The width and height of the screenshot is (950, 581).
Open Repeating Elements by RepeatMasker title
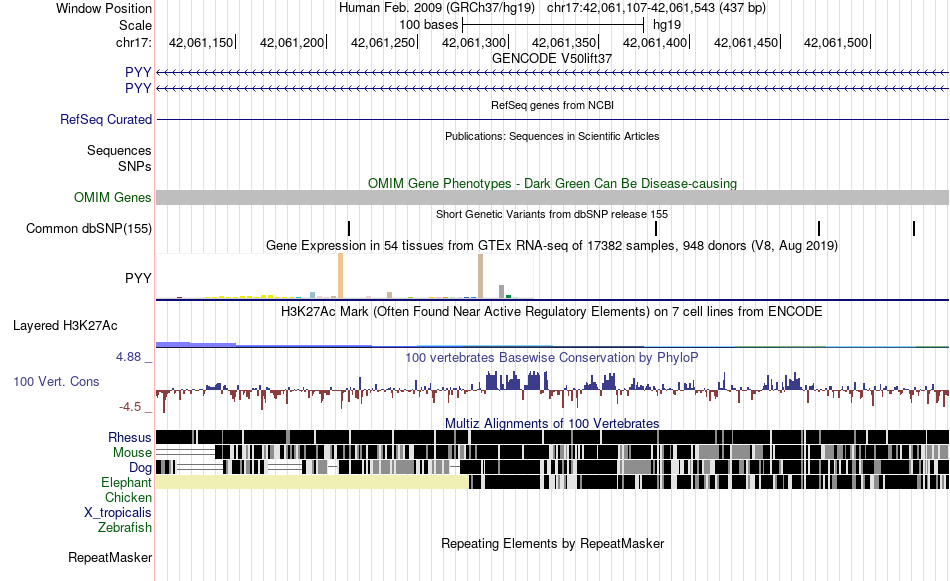pos(552,543)
